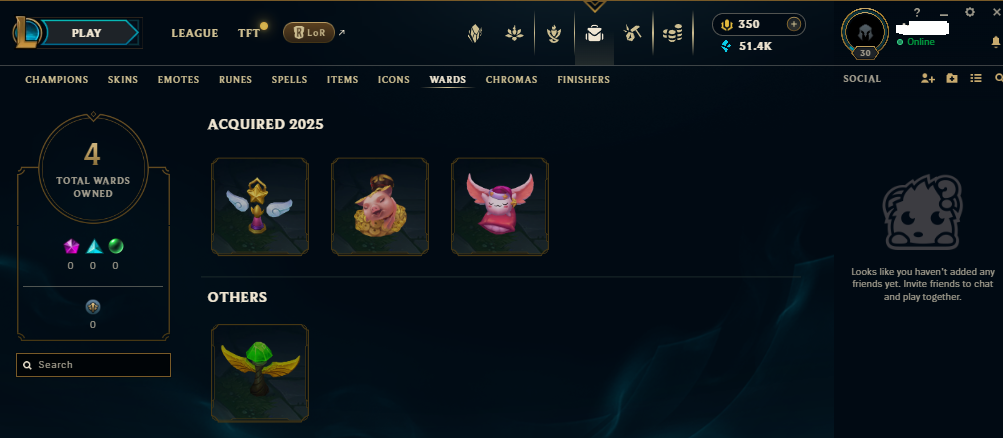Select the star winged ward thumbnail
Image resolution: width=1003 pixels, height=438 pixels.
point(260,207)
